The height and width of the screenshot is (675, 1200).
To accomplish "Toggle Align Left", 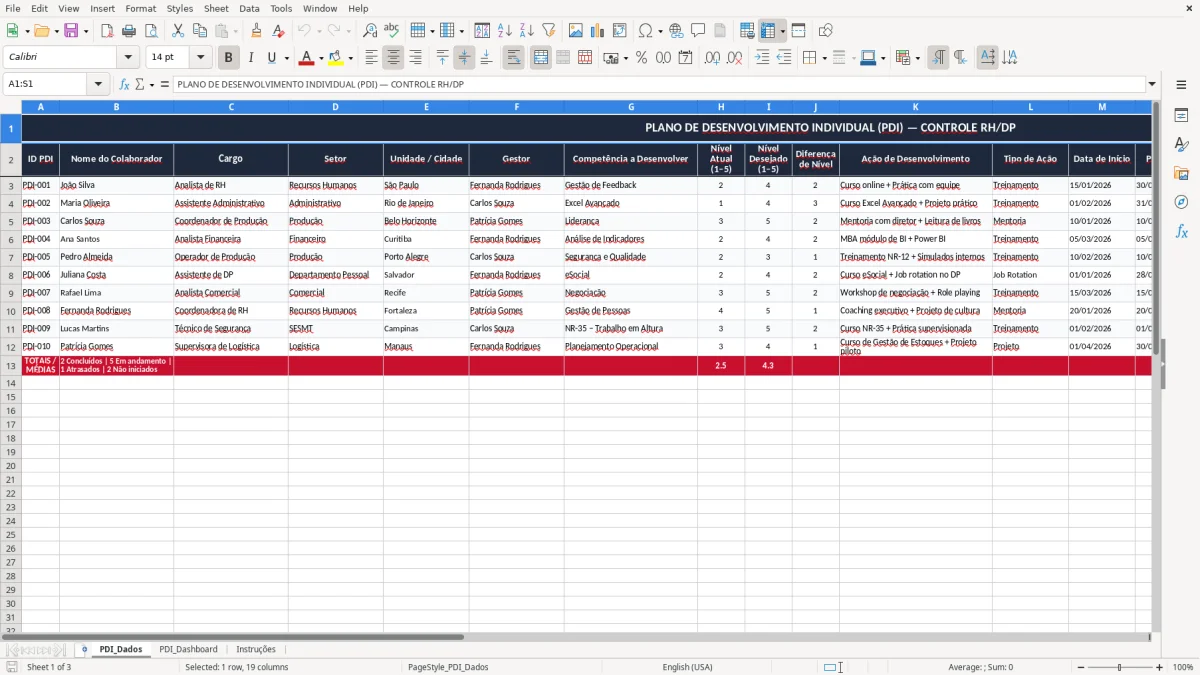I will coord(372,58).
